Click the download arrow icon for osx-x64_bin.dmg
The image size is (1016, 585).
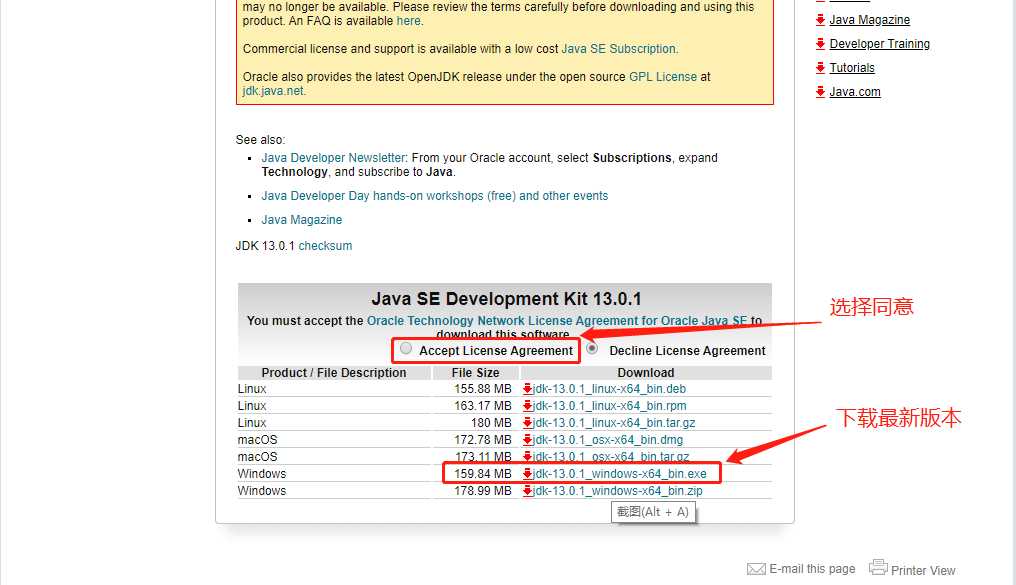pyautogui.click(x=527, y=440)
